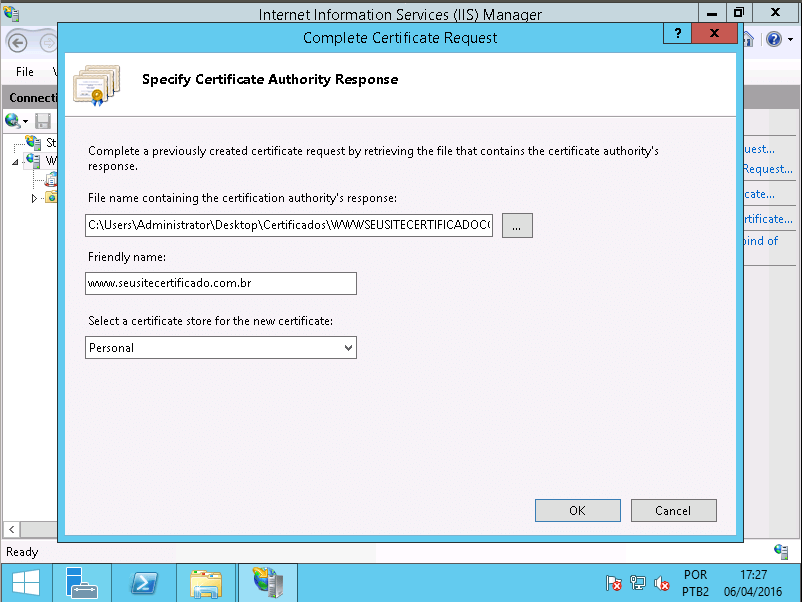Focus the Friendly name input field

[x=220, y=283]
